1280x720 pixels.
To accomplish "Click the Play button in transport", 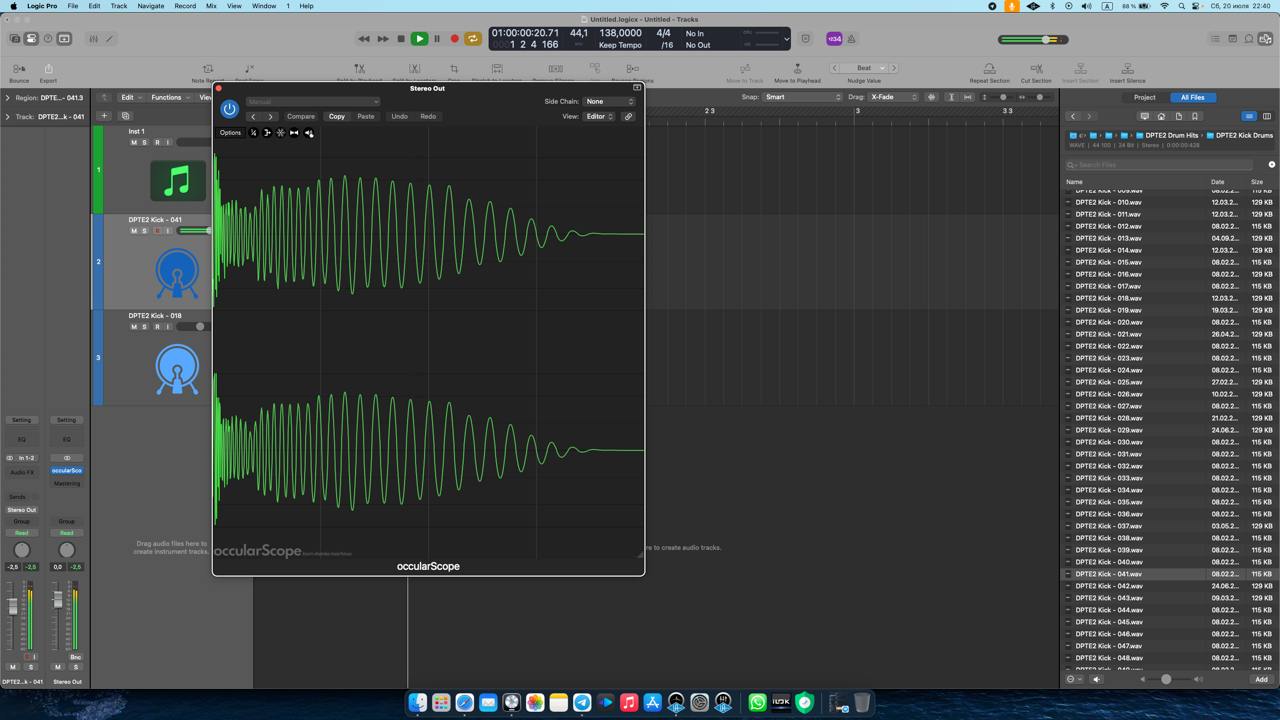I will 419,39.
